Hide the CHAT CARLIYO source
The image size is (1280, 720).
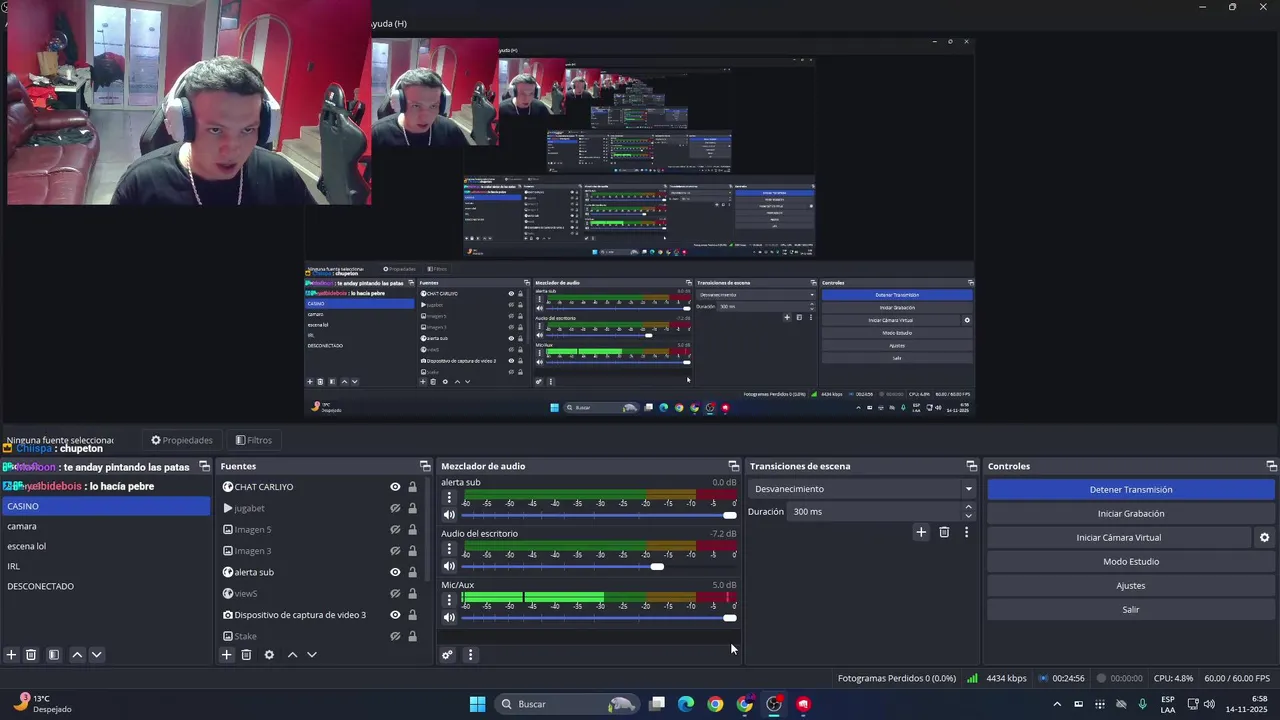pos(395,487)
